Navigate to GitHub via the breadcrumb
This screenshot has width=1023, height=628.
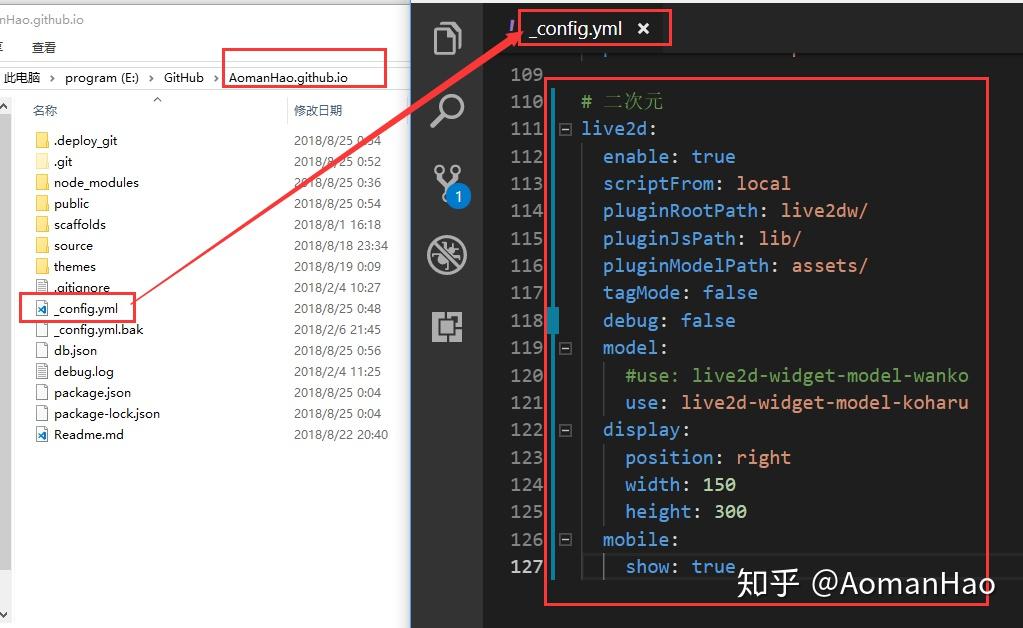184,77
